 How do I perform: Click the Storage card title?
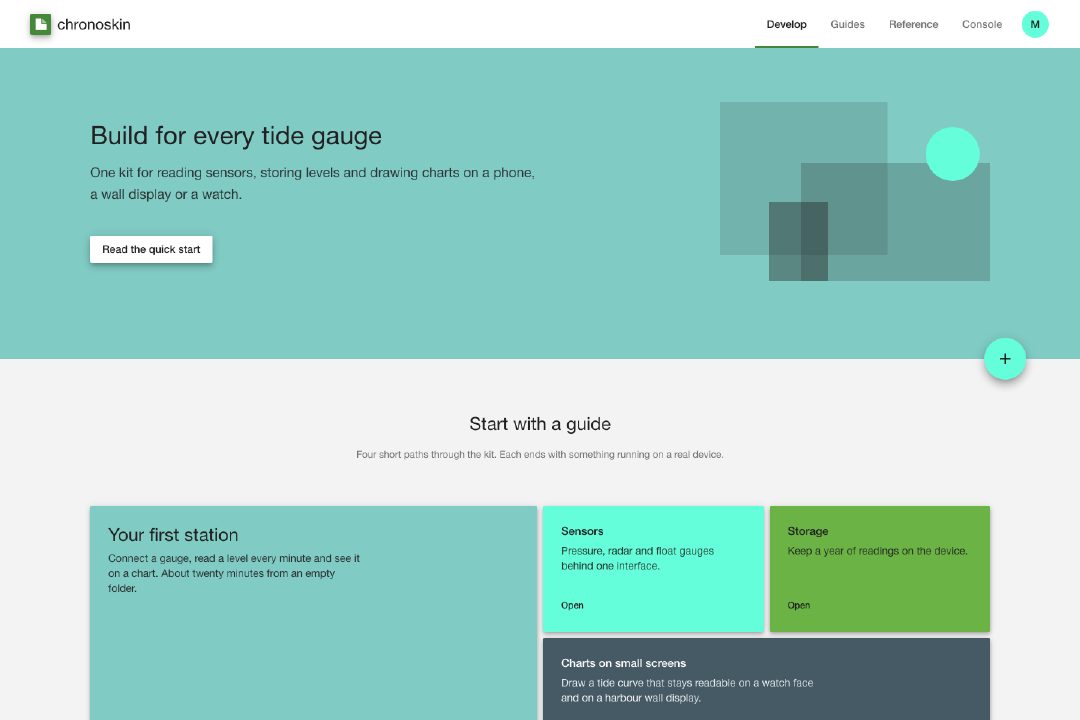(x=807, y=531)
